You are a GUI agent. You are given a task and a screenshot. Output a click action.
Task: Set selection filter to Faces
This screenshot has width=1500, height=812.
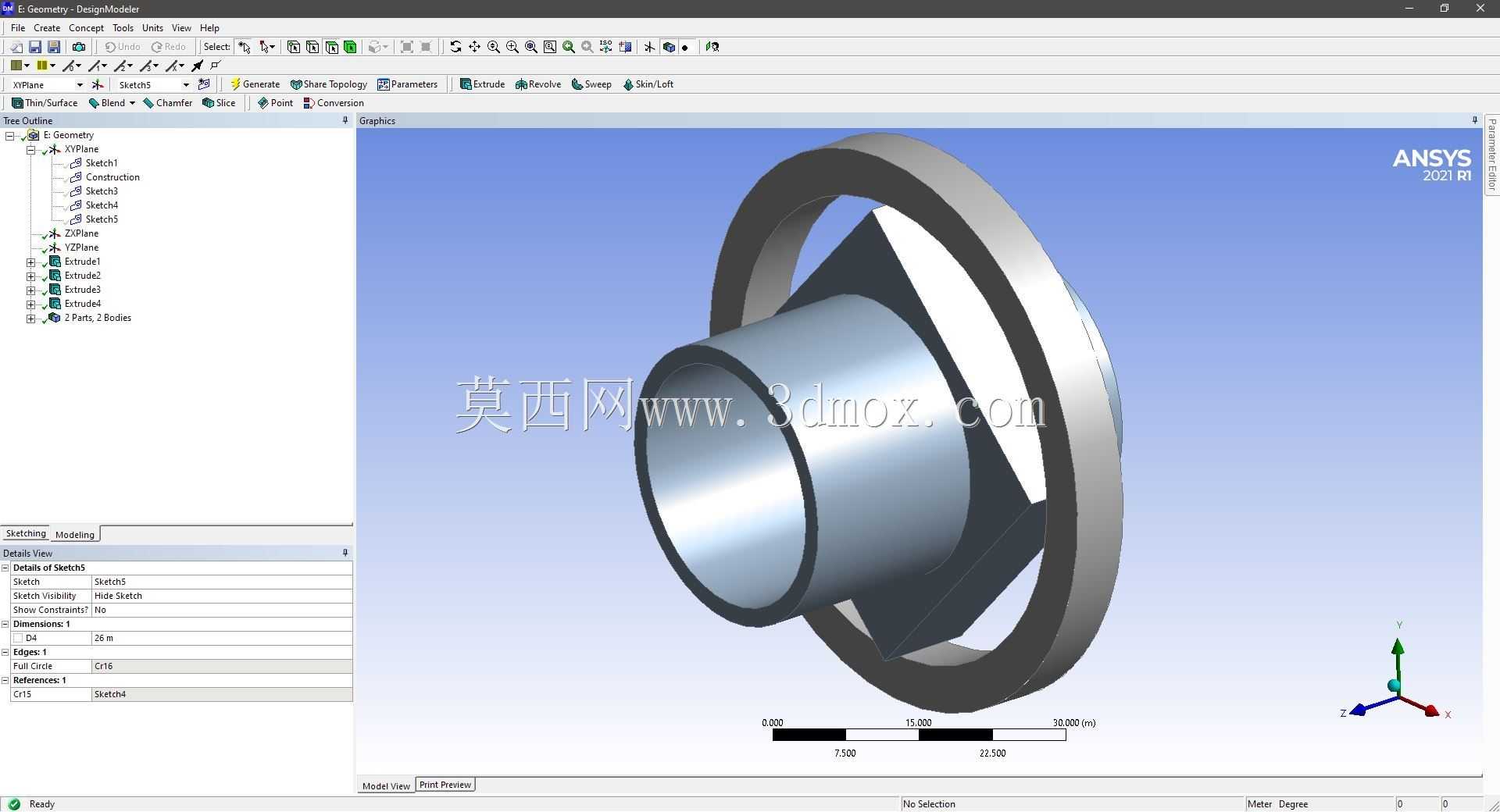331,47
